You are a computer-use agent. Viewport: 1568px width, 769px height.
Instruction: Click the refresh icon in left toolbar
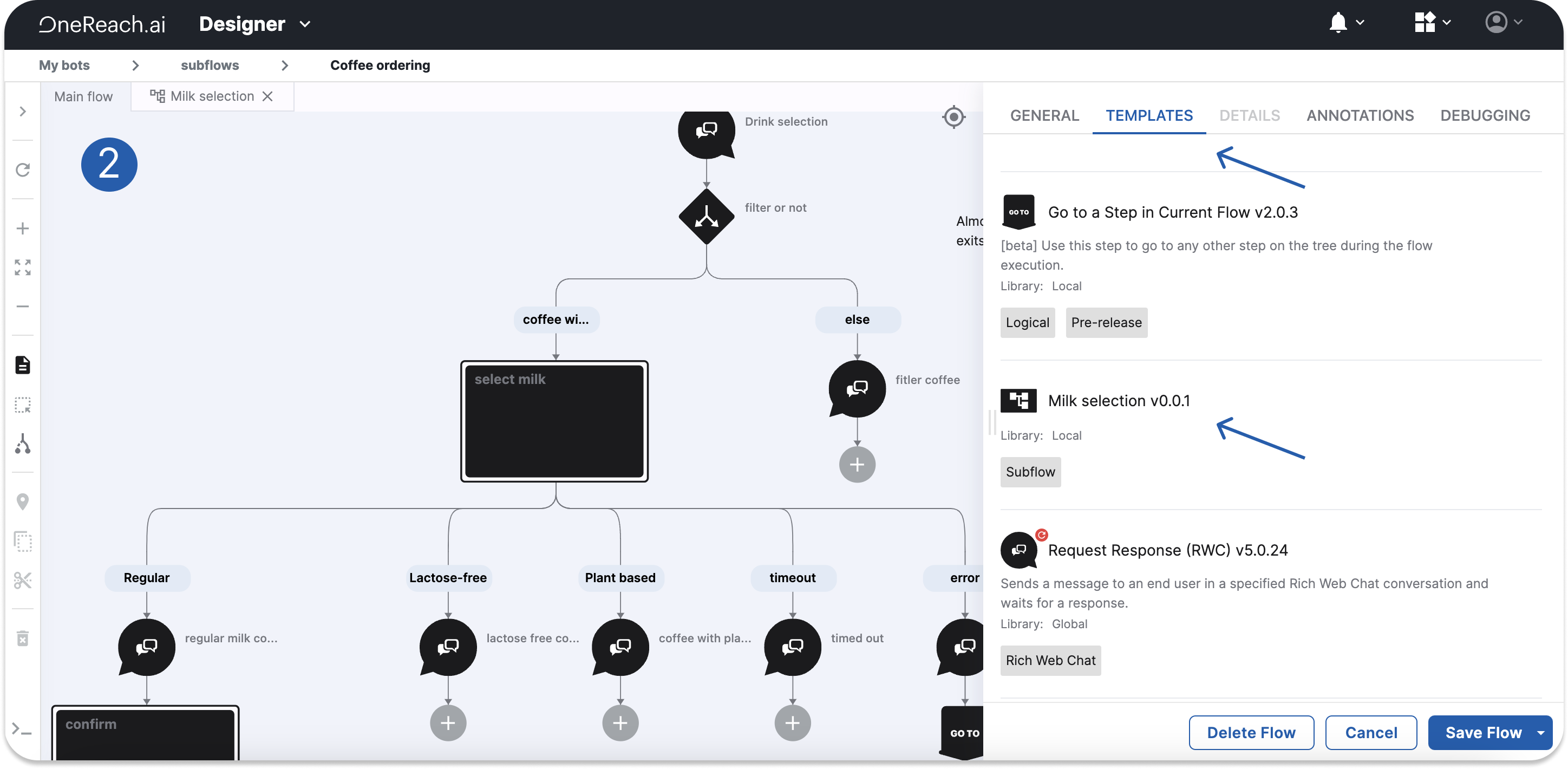[23, 170]
